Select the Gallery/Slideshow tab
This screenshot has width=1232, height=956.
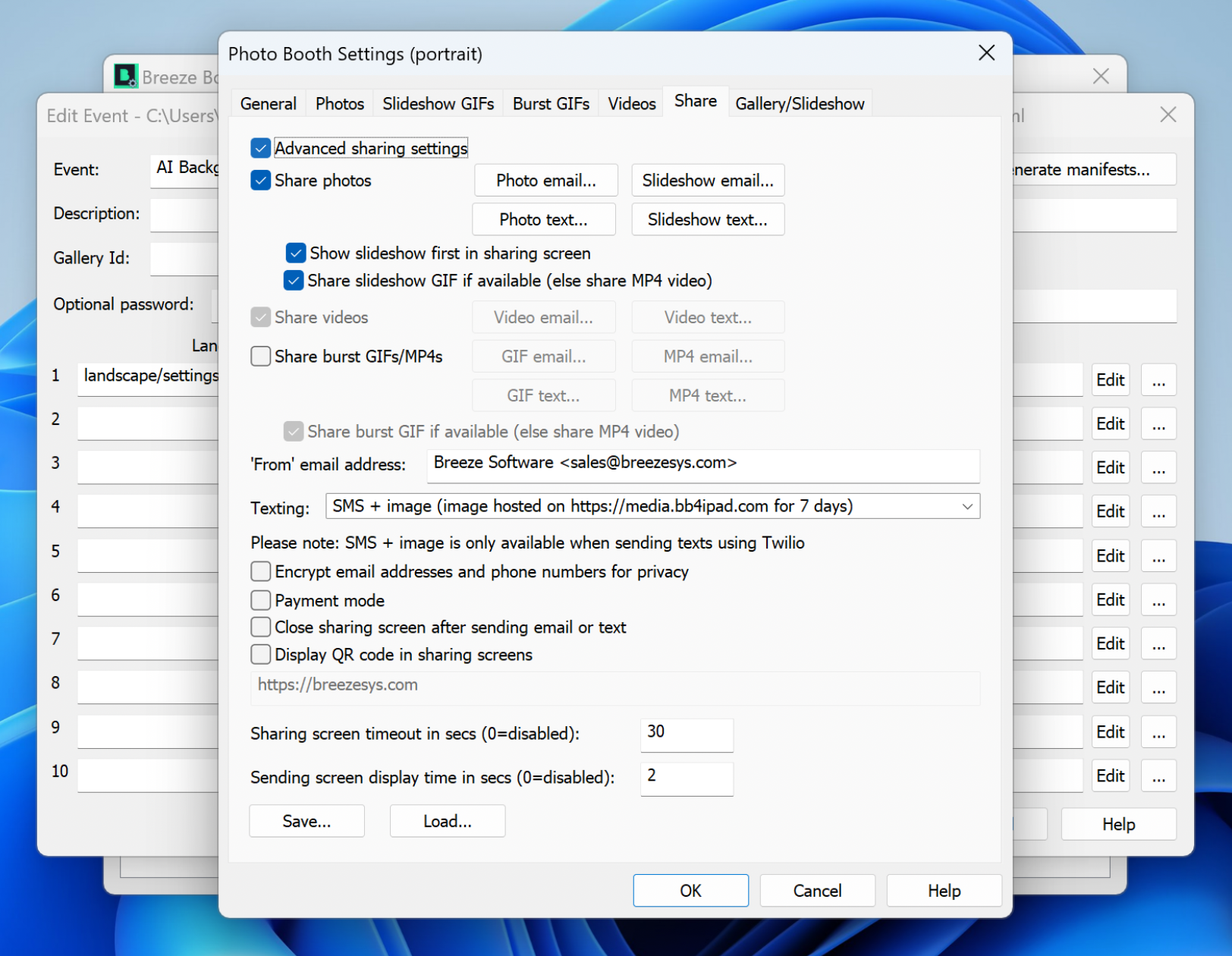click(x=800, y=104)
